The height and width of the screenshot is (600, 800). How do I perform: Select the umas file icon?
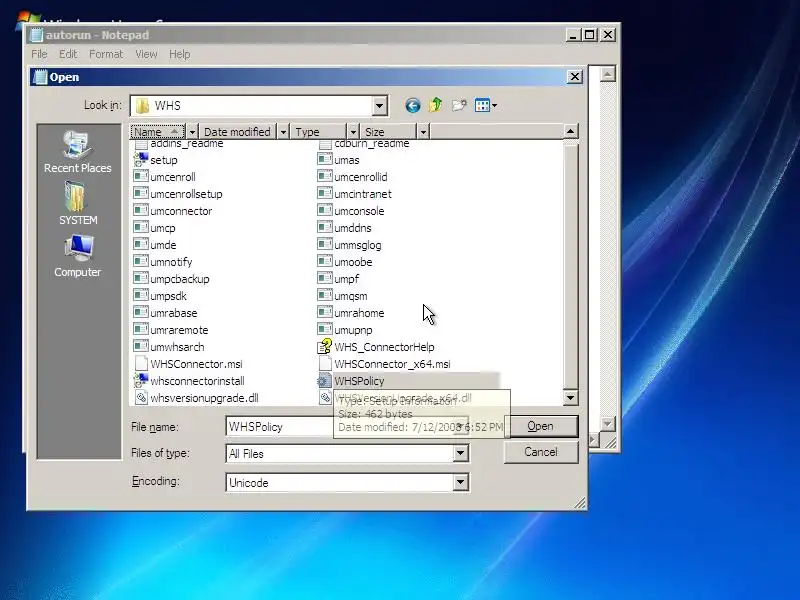coord(324,159)
